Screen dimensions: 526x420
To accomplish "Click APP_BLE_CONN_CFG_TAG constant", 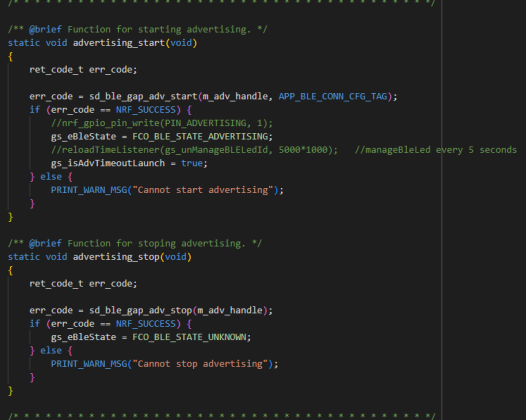I will coord(333,97).
